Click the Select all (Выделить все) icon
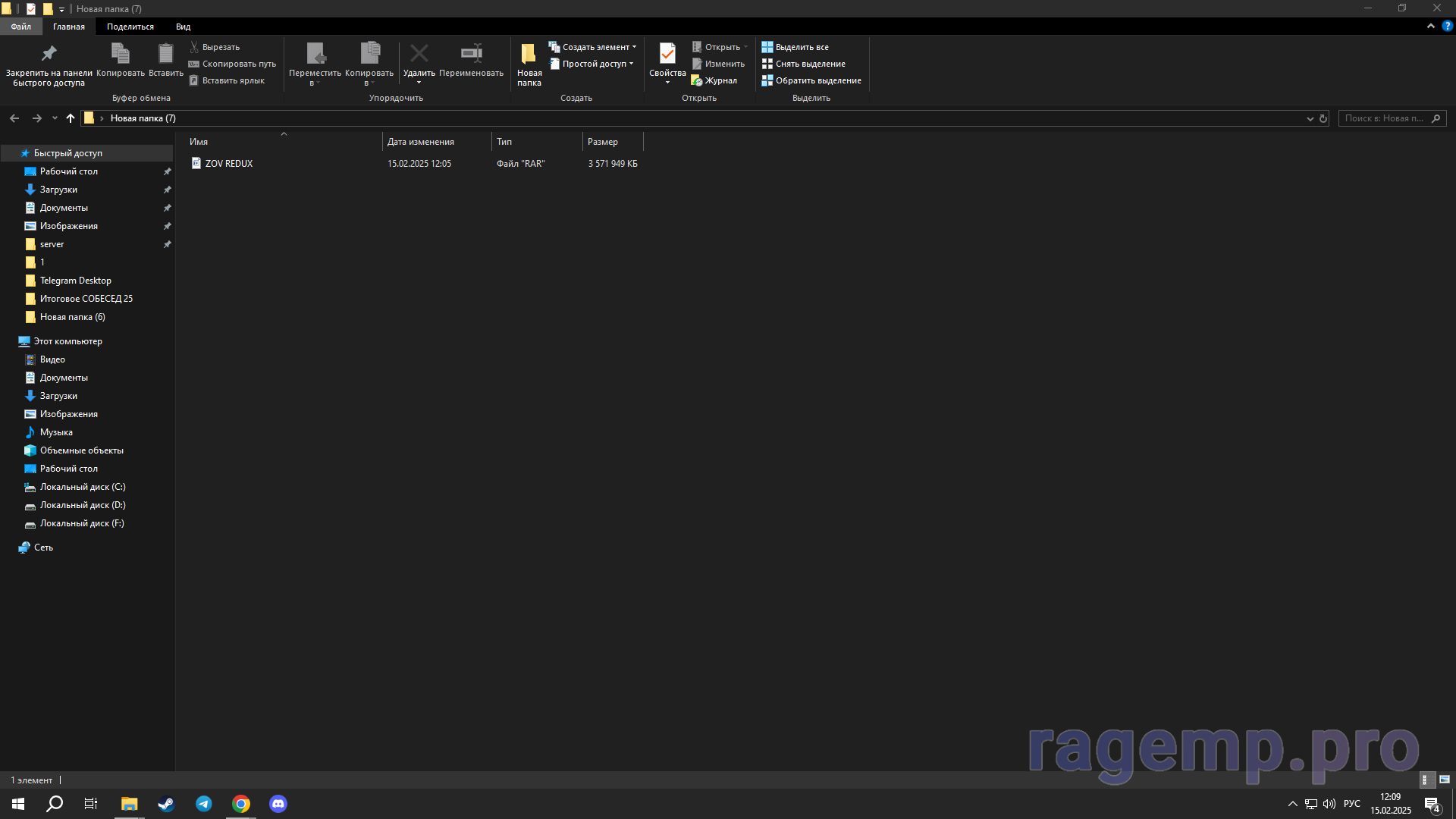1456x819 pixels. [x=767, y=47]
